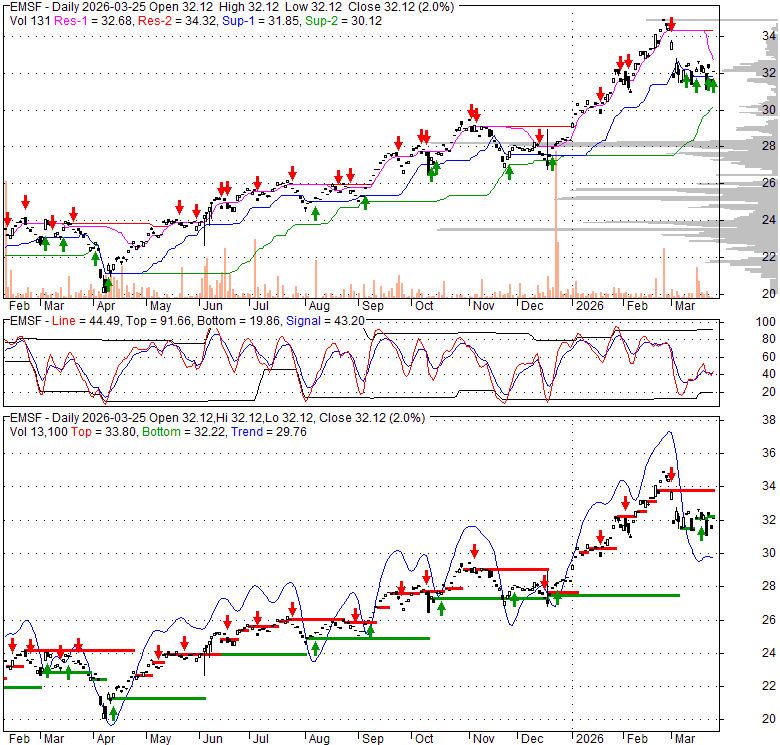Click the 38 price label on bottom chart's y-axis
Viewport: 780px width, 745px height.
(x=763, y=421)
